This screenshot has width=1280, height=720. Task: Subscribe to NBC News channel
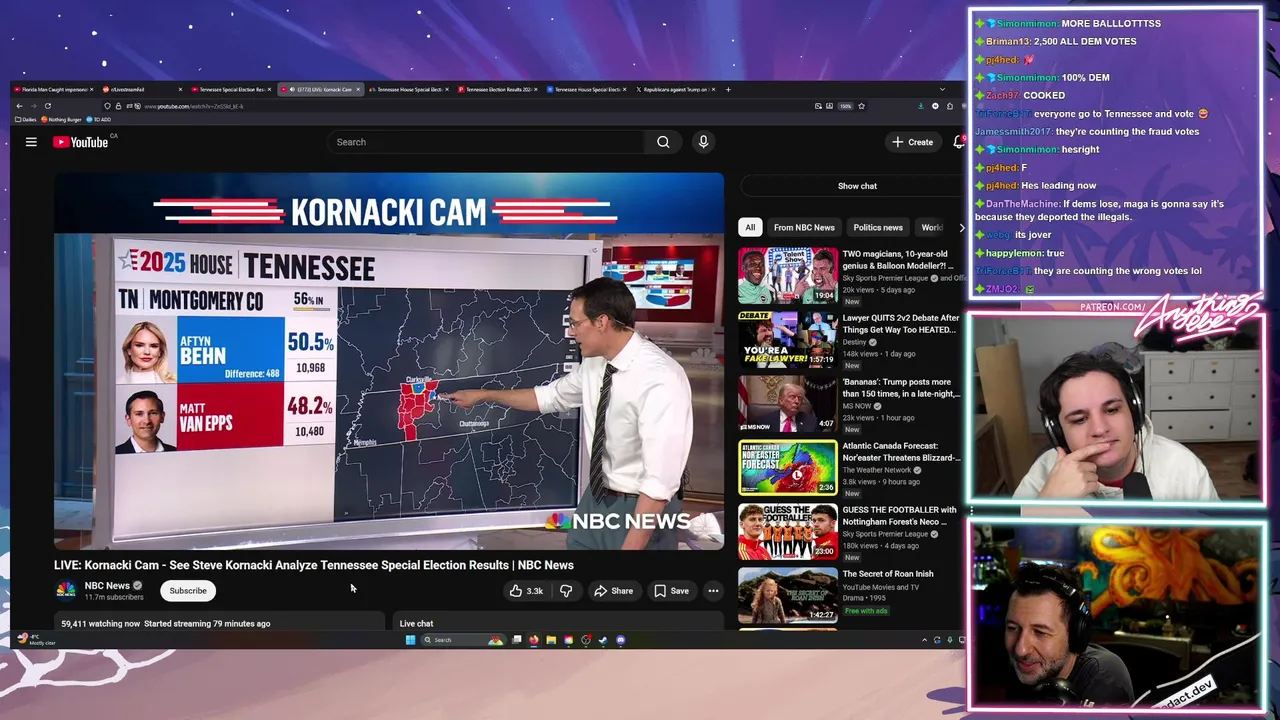188,591
